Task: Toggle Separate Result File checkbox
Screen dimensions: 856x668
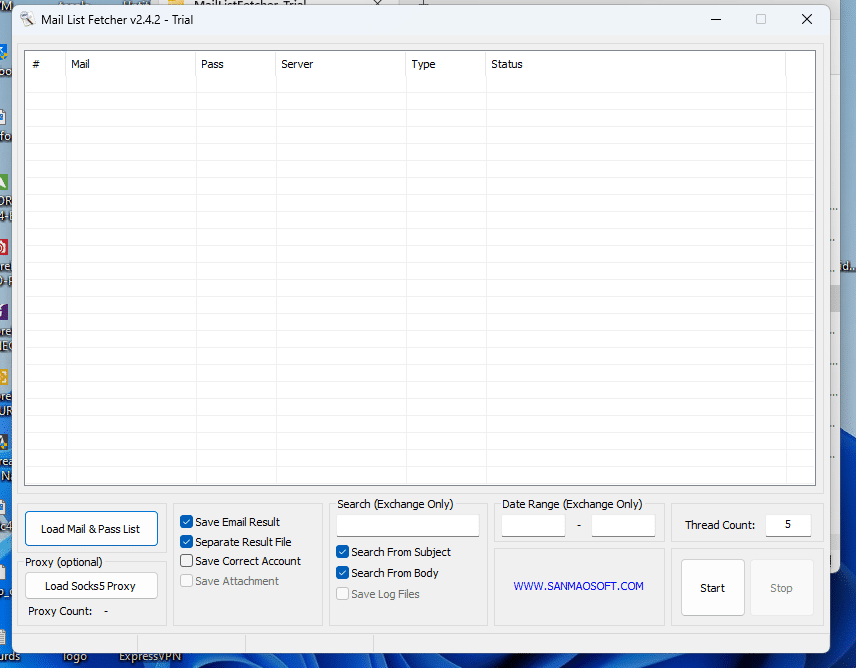Action: (187, 542)
